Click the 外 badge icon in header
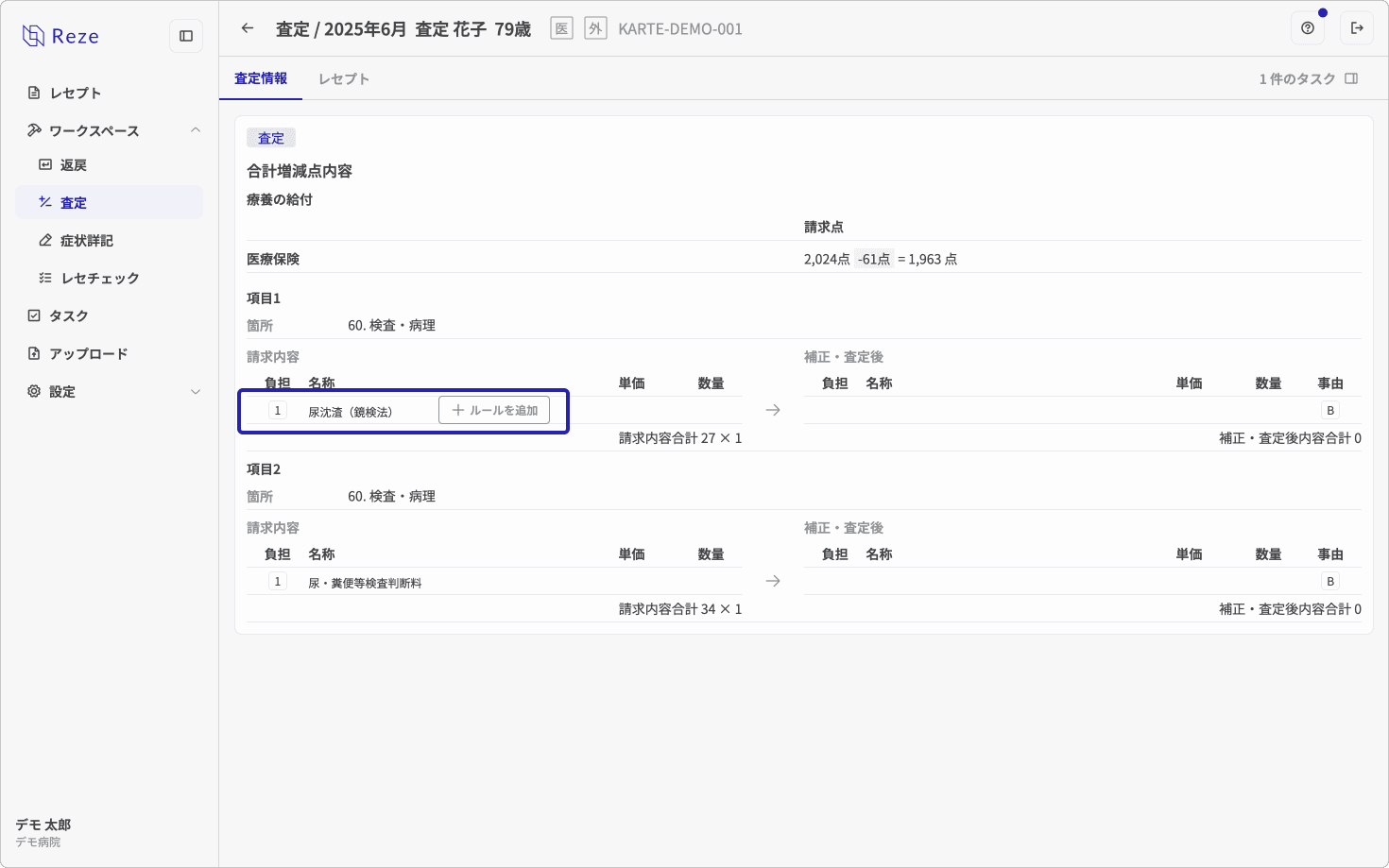 coord(595,28)
